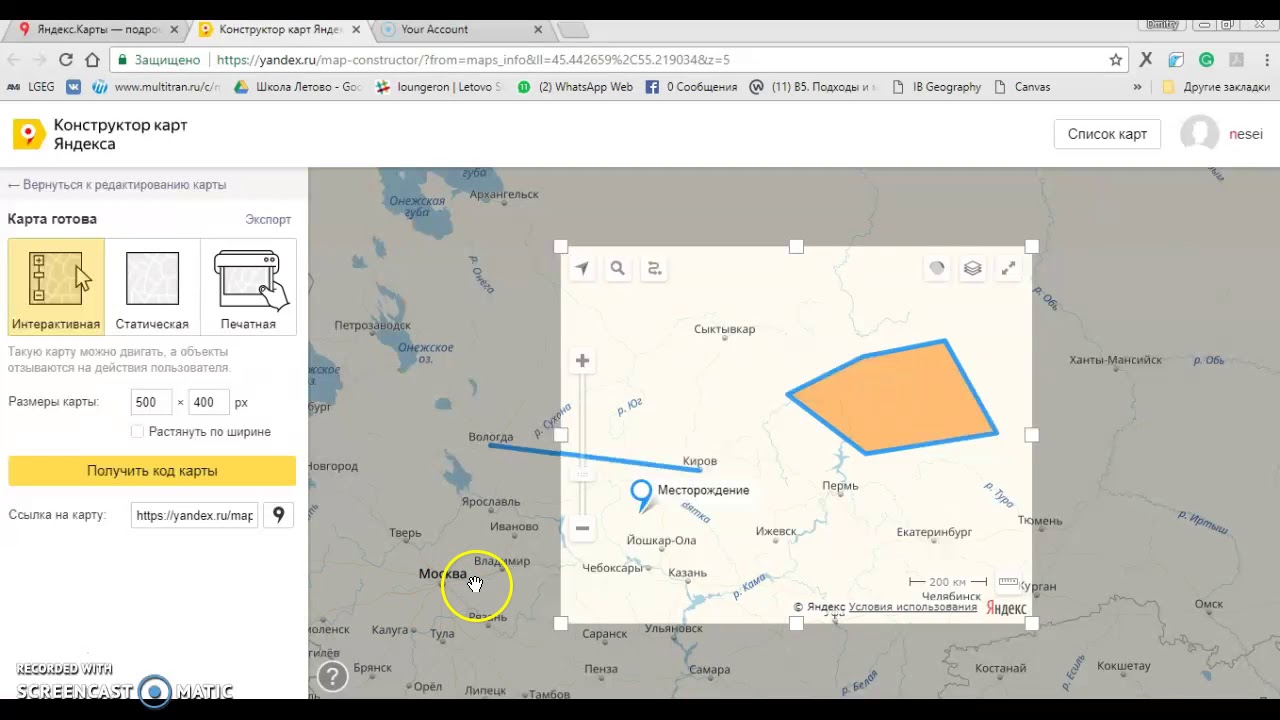Open the loungeron Letovo bookmark
This screenshot has width=1280, height=720.
point(439,87)
